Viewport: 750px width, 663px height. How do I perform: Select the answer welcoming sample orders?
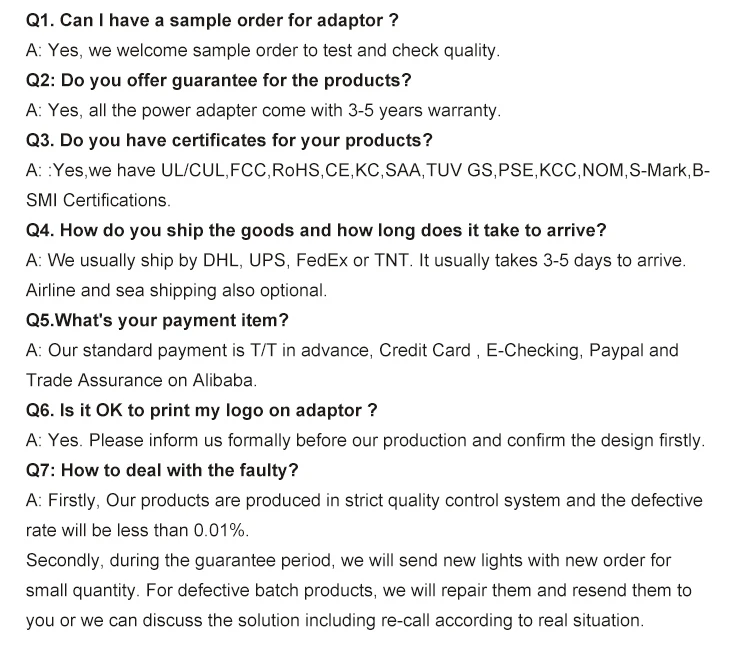(x=263, y=50)
